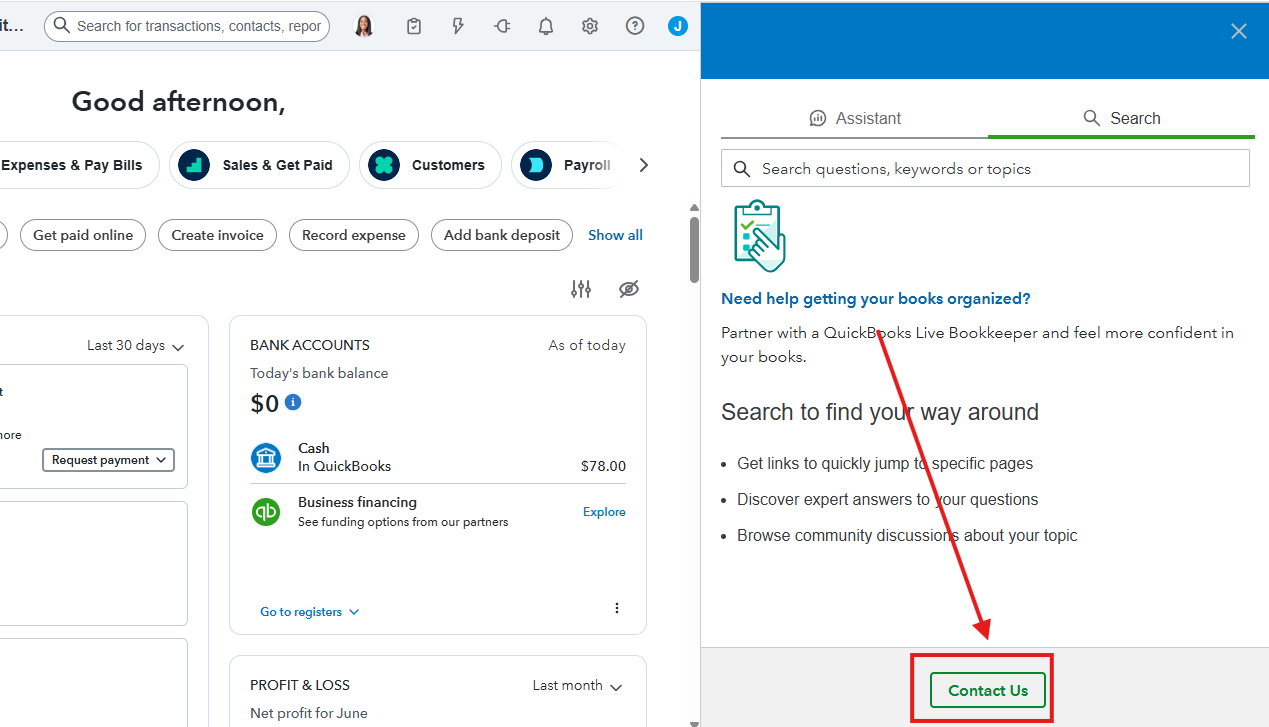Image resolution: width=1269 pixels, height=727 pixels.
Task: Open the Last month period dropdown
Action: (578, 686)
